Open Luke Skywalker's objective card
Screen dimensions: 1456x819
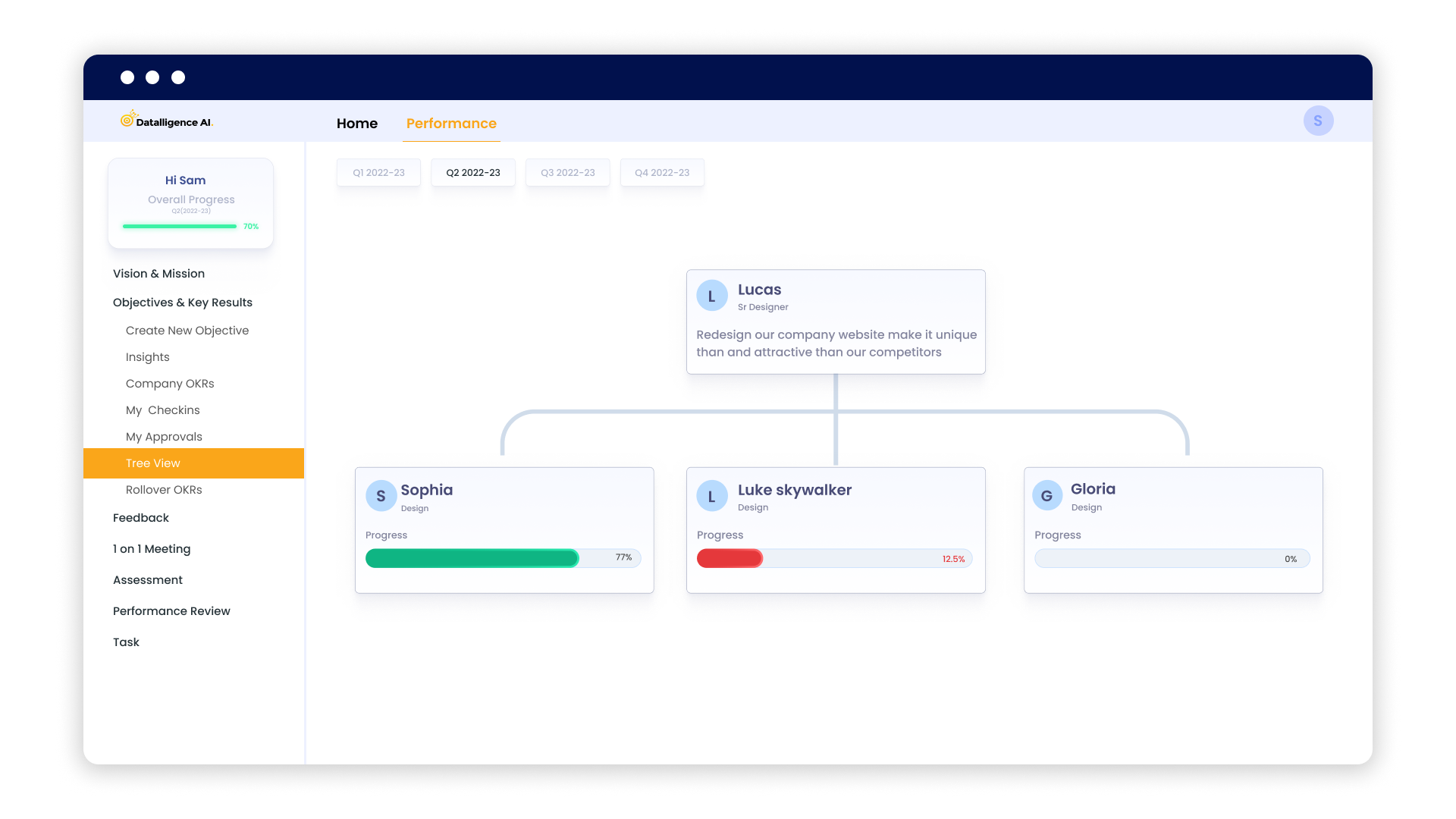836,530
